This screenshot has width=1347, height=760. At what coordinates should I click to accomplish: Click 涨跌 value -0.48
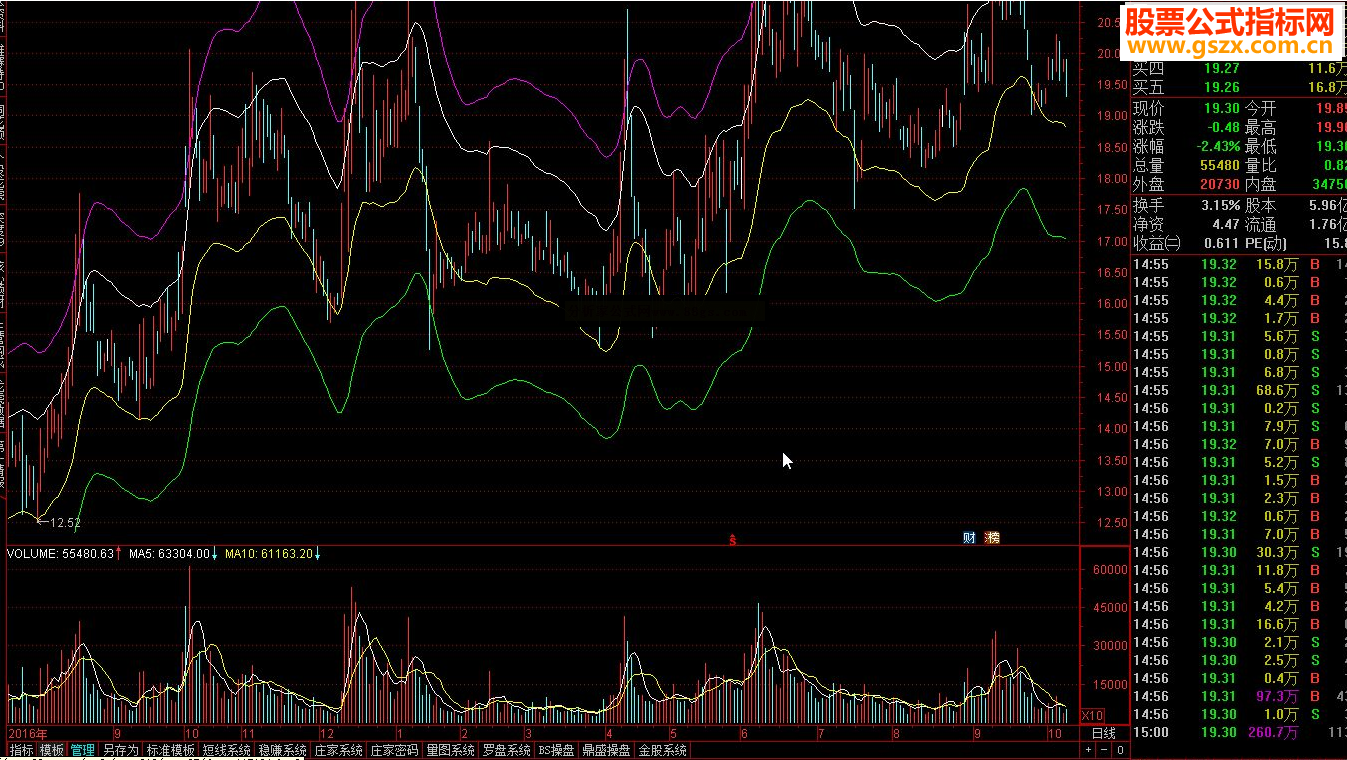click(x=1224, y=127)
